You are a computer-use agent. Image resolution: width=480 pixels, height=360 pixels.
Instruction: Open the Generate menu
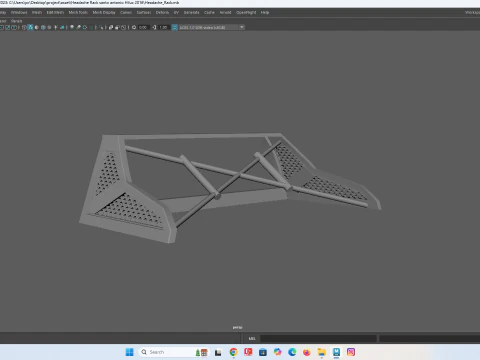[x=191, y=13]
